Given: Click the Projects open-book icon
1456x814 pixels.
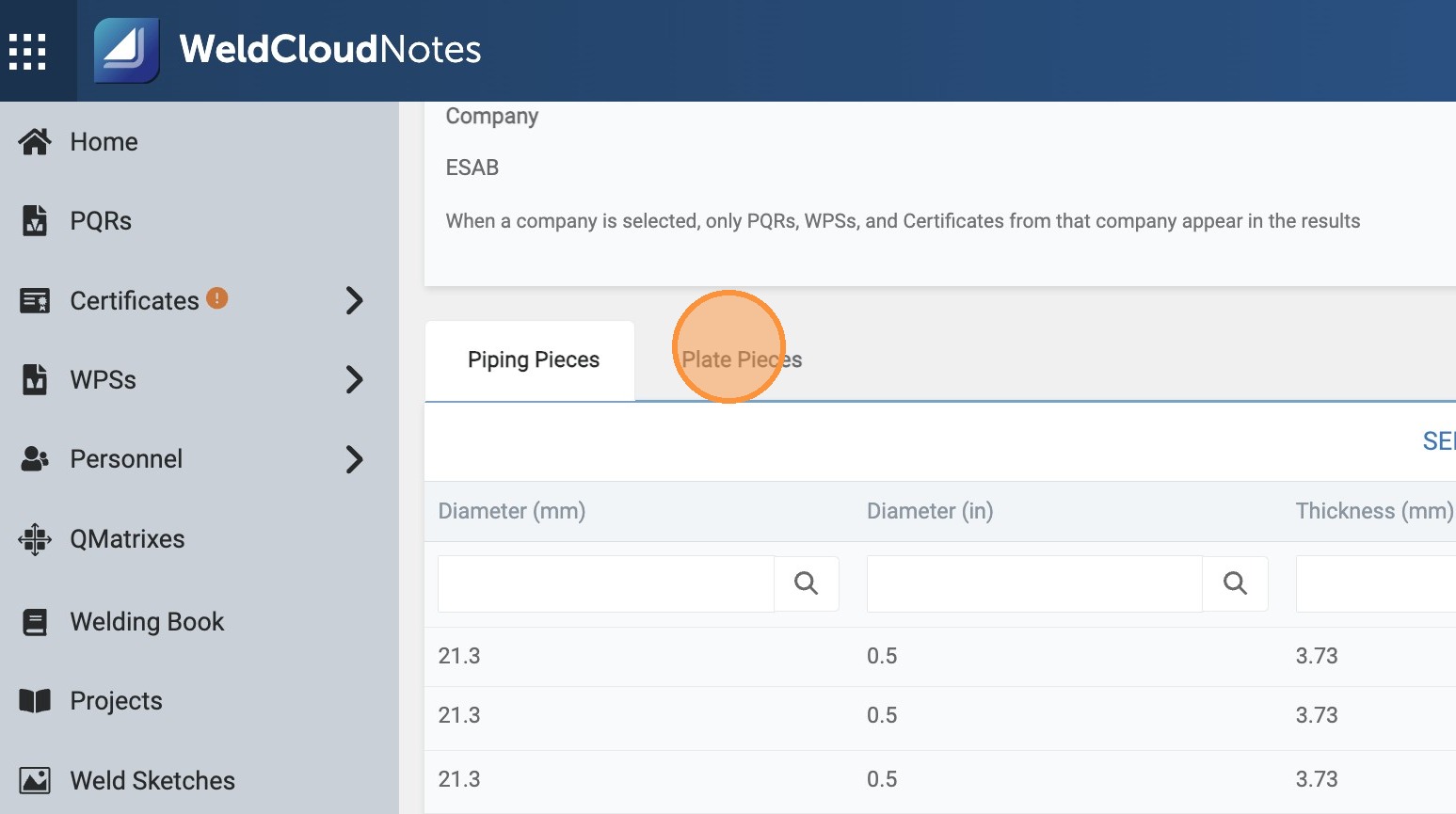Looking at the screenshot, I should point(35,701).
